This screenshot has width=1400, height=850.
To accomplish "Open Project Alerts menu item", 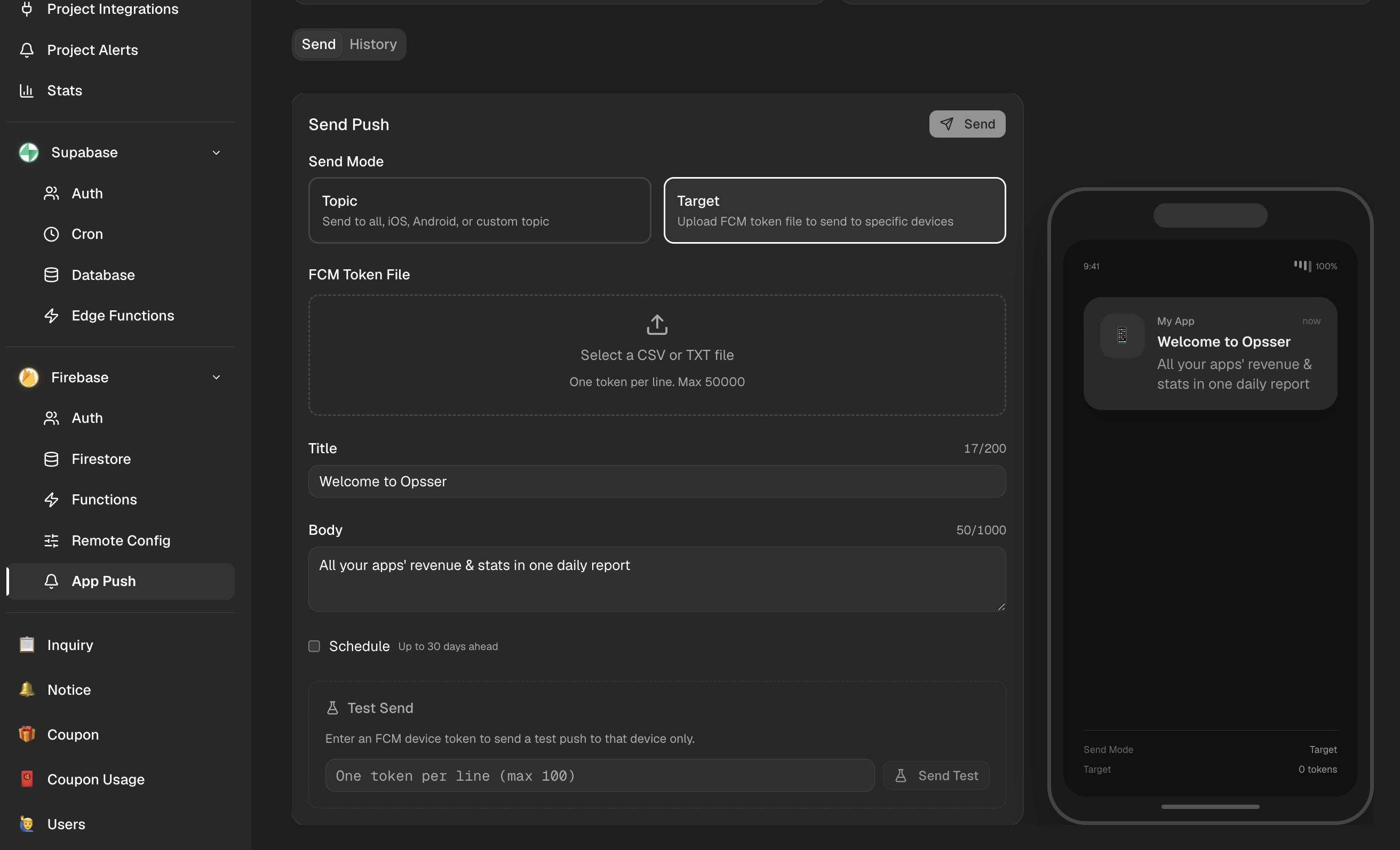I will click(x=121, y=50).
